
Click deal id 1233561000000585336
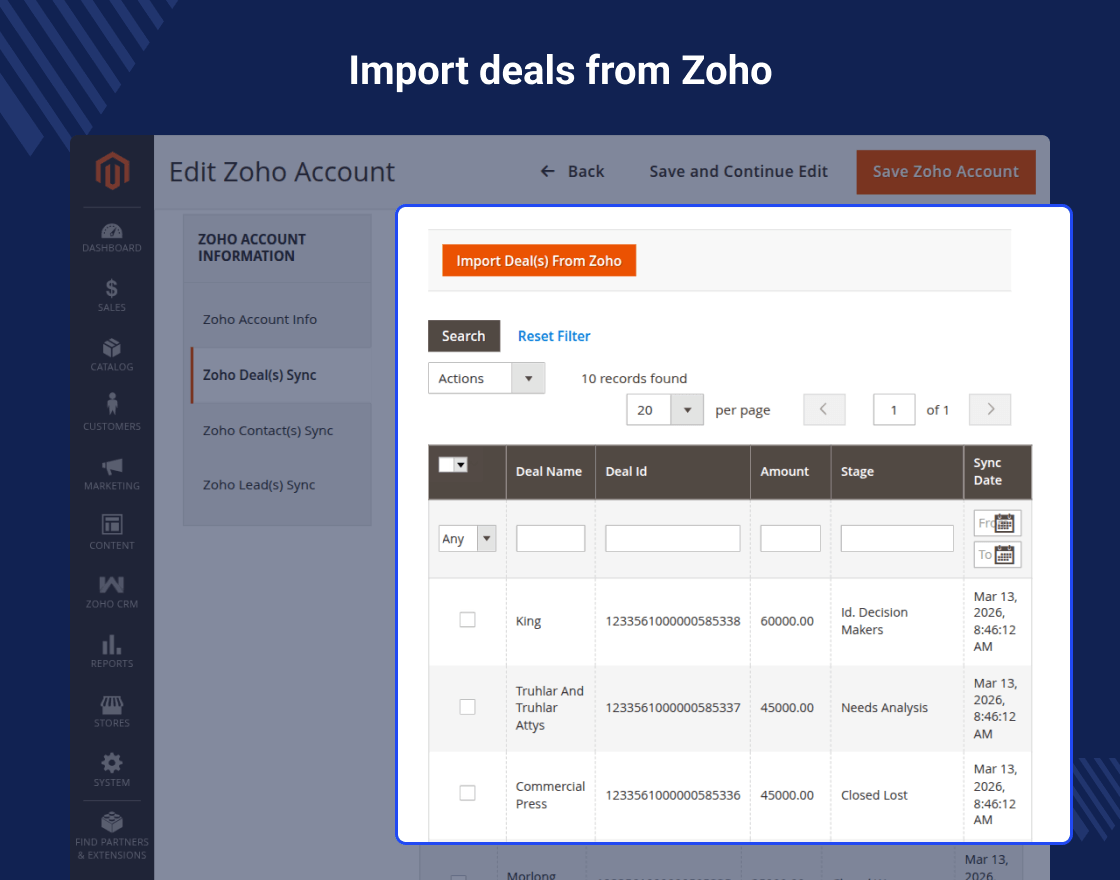(x=673, y=795)
